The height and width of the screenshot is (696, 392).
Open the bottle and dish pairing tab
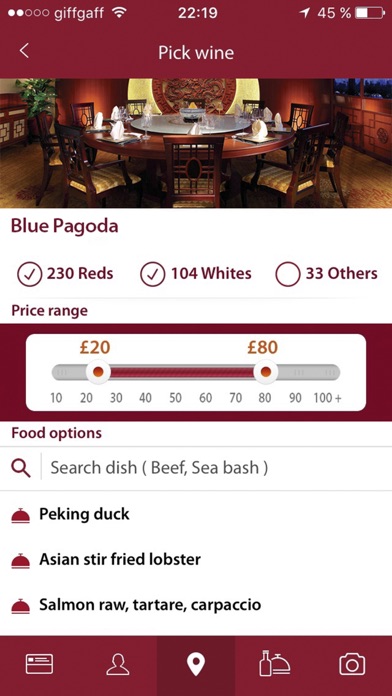pyautogui.click(x=274, y=664)
